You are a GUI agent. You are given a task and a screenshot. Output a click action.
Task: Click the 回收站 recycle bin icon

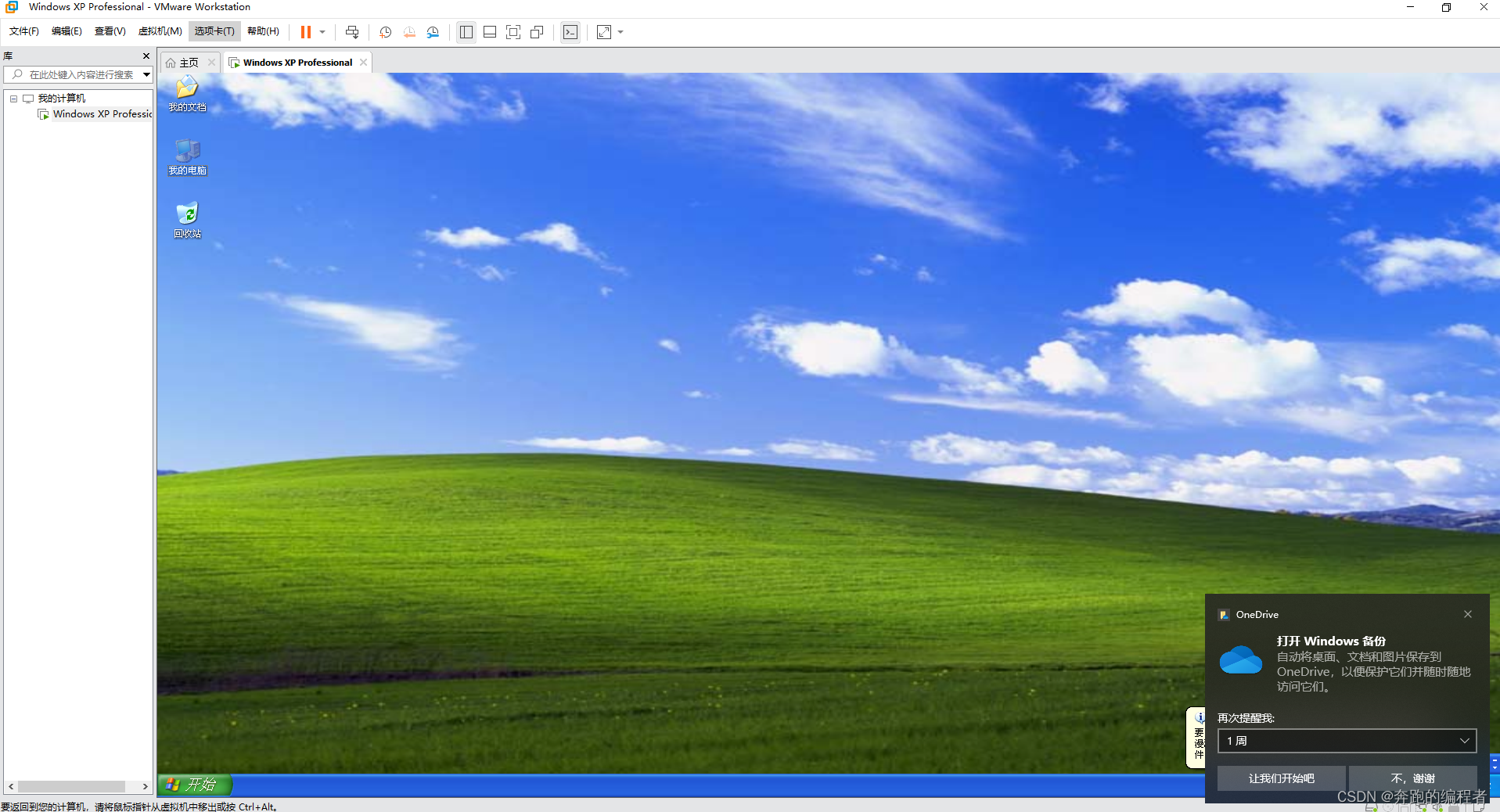[187, 221]
